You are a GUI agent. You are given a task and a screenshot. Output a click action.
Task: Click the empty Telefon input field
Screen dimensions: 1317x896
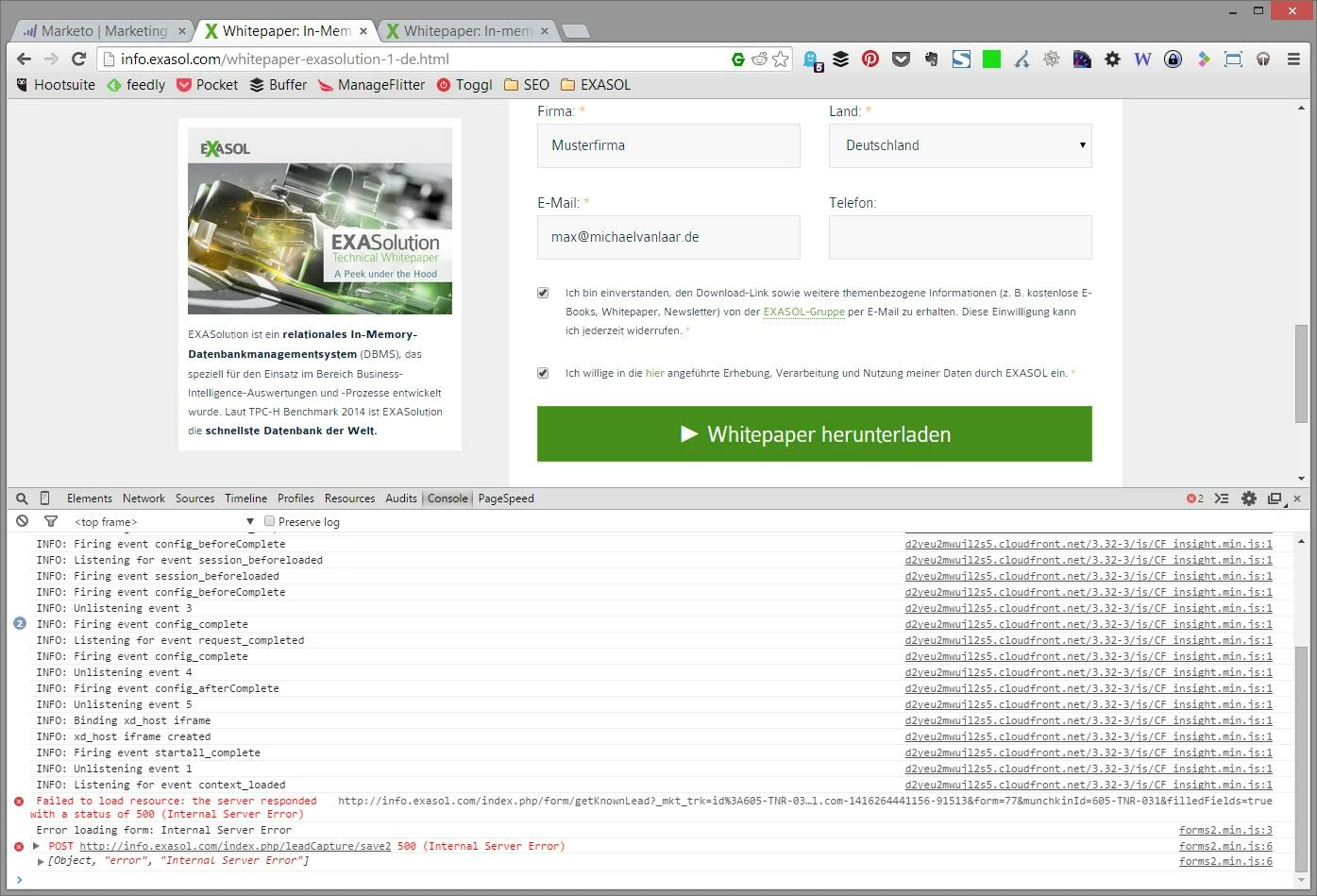point(960,237)
